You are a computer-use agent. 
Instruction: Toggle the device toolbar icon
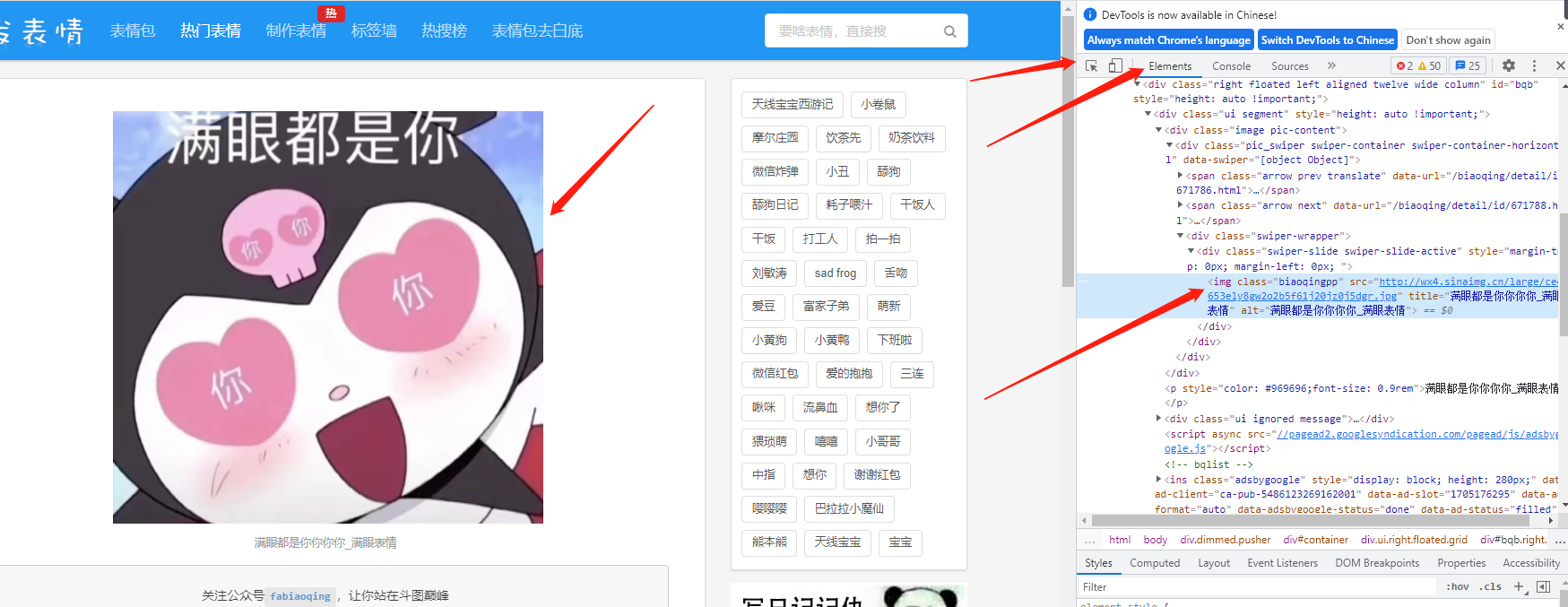click(1115, 65)
